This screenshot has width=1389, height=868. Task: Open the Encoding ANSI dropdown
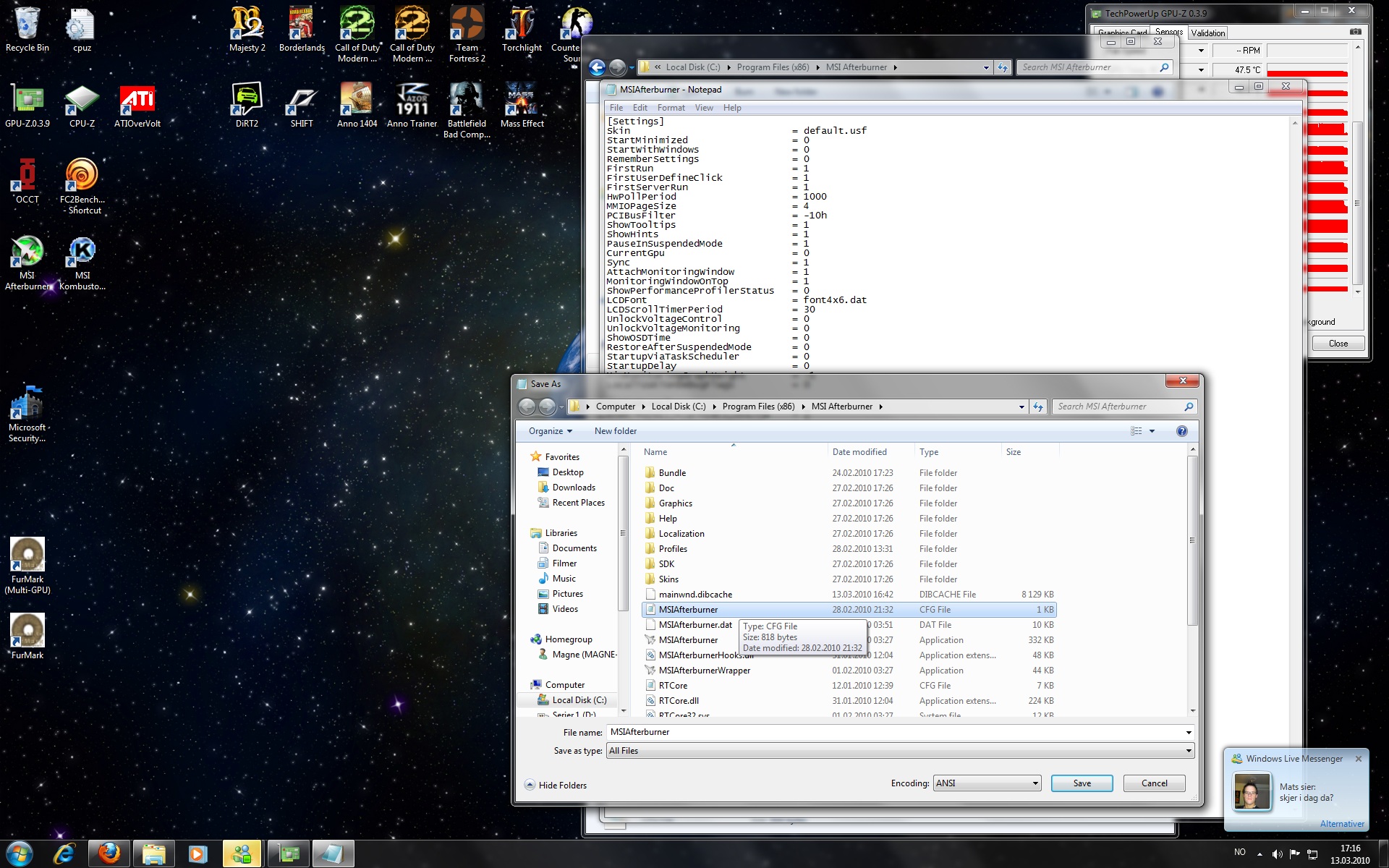tap(987, 783)
